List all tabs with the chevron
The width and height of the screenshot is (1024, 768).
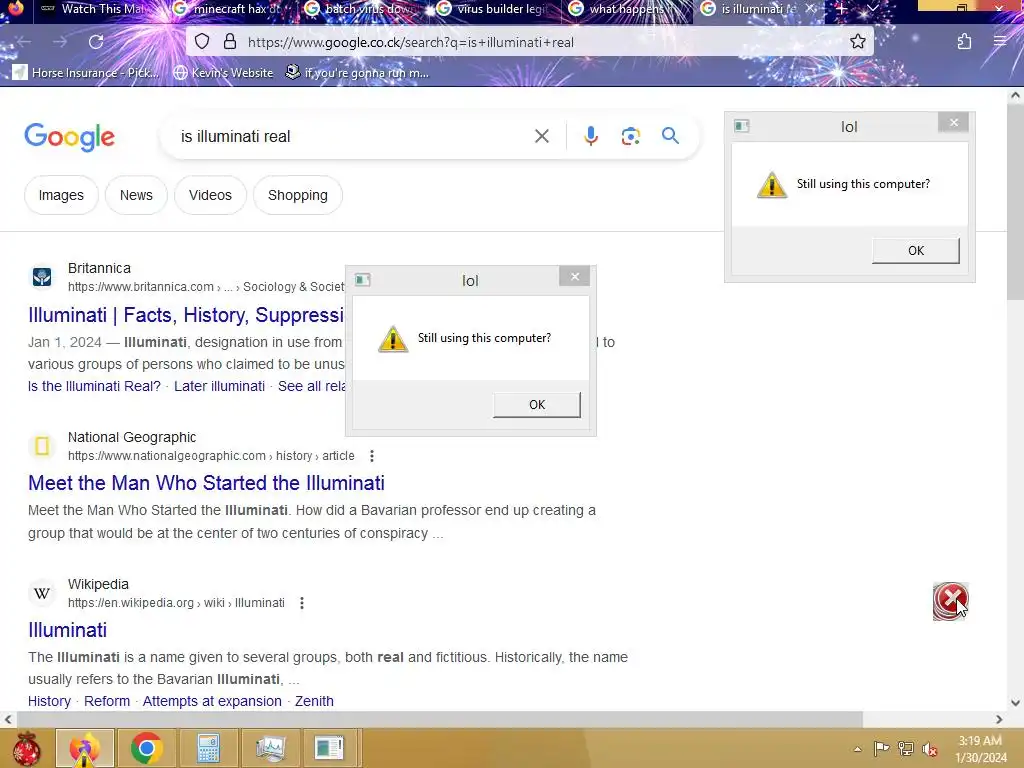tap(872, 9)
